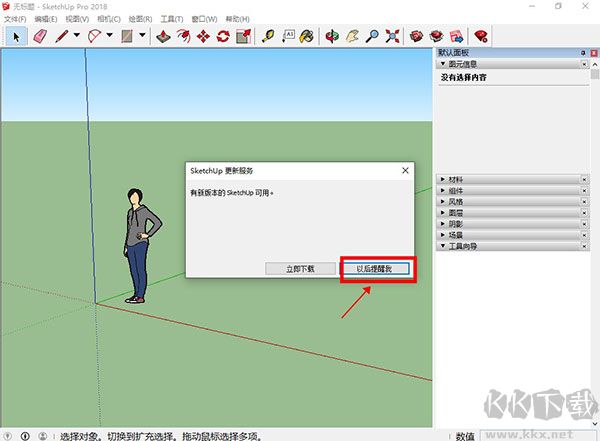Screen dimensions: 600x441
Task: Open the 帮助(H) menu
Action: click(237, 19)
